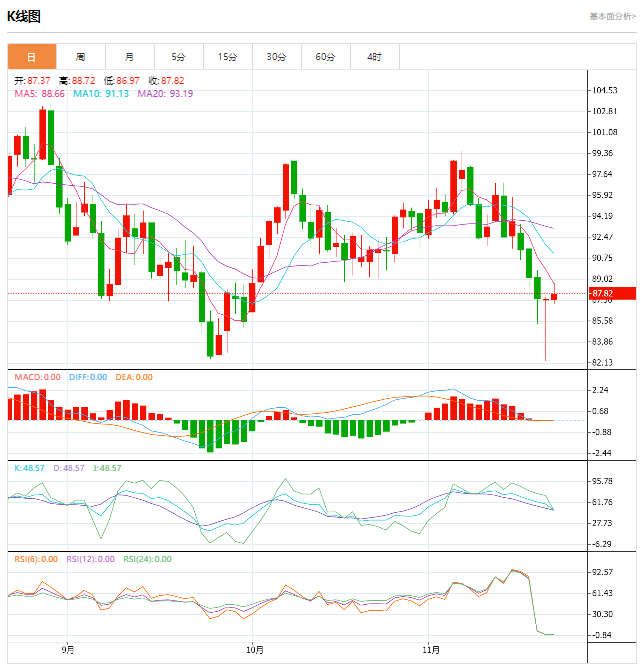Click the 104.53 price axis value
Viewport: 641px width, 670px height.
click(604, 90)
